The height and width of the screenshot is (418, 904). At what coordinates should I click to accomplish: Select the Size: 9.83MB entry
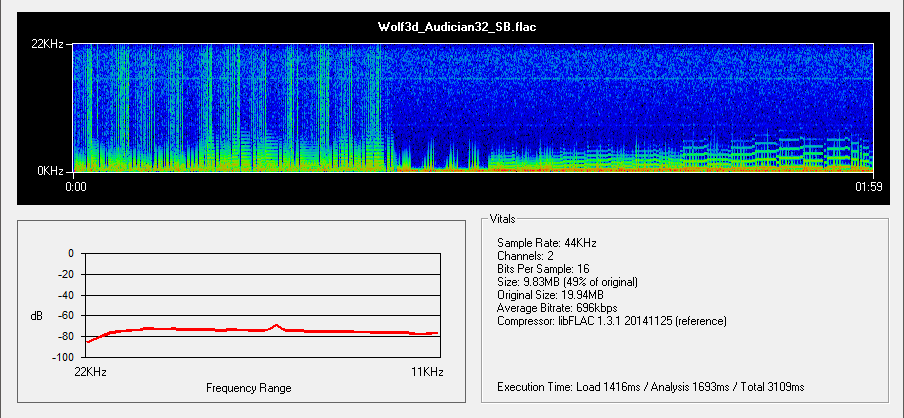point(567,282)
